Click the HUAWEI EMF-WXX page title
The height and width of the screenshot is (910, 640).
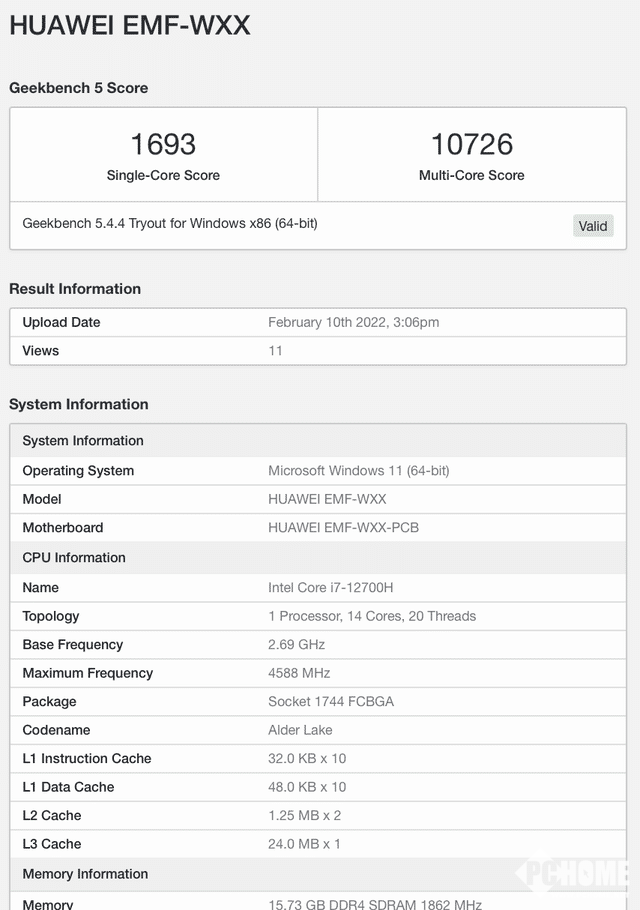pos(130,26)
